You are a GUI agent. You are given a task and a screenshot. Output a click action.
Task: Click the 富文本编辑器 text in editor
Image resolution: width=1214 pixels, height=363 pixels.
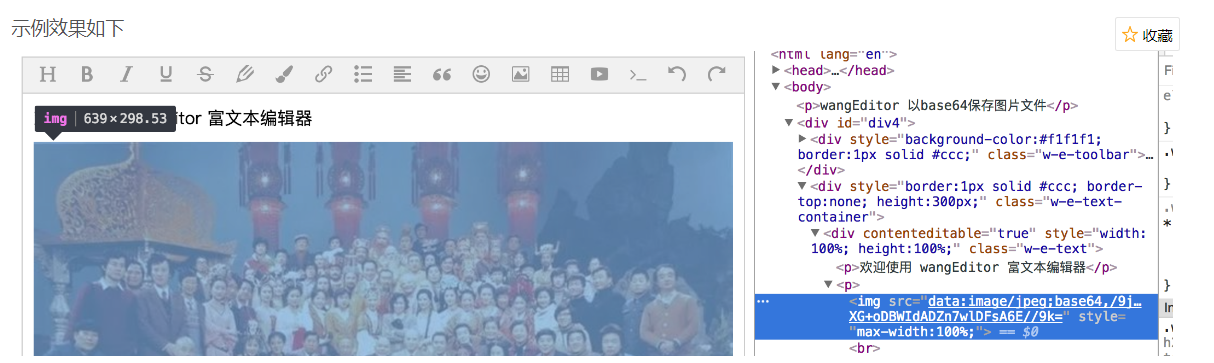point(260,119)
